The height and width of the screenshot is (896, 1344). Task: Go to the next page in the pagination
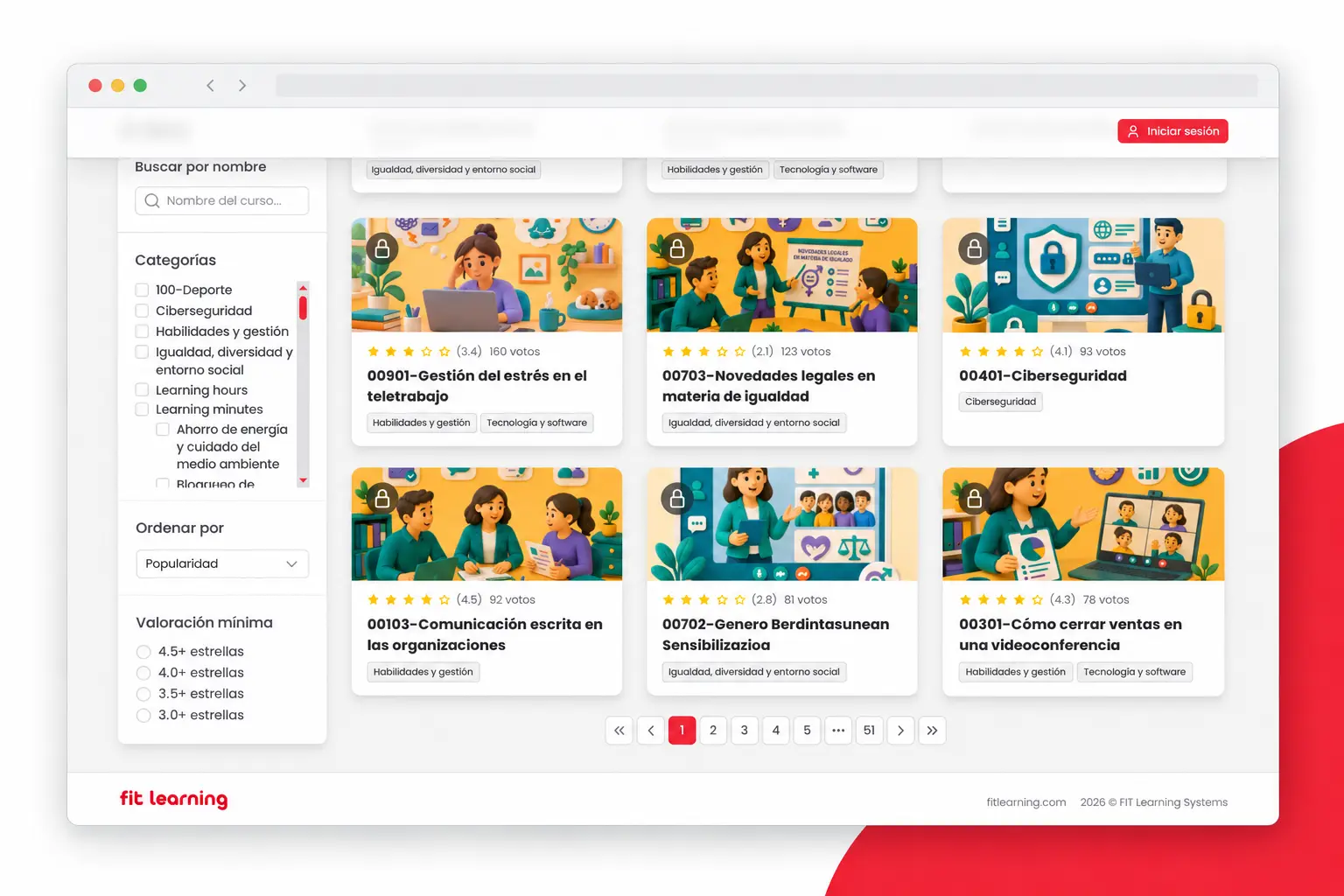coord(900,731)
